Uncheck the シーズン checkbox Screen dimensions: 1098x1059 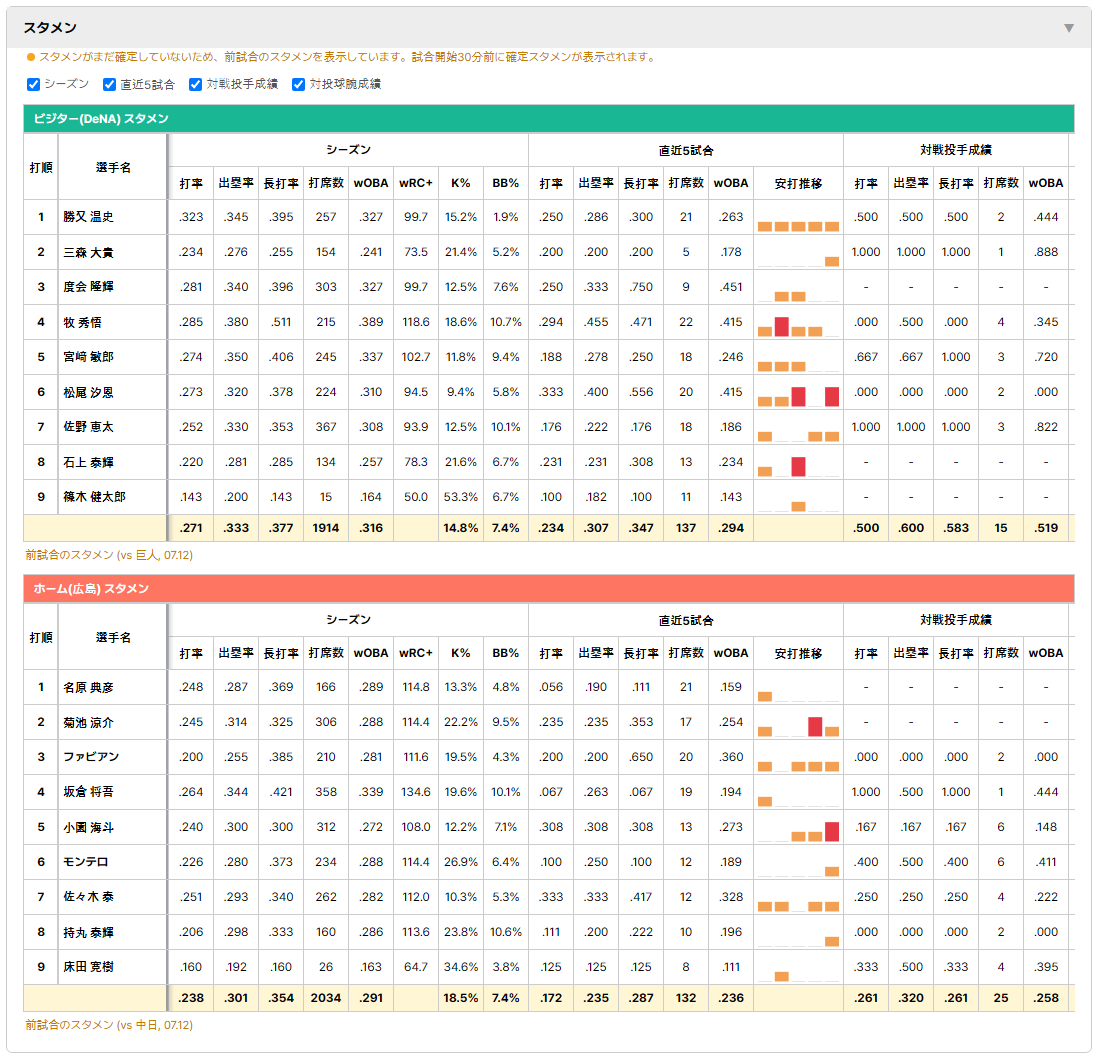pyautogui.click(x=33, y=84)
